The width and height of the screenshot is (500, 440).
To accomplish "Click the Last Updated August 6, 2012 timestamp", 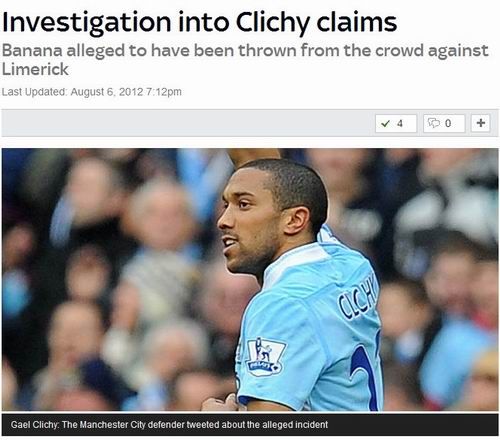I will tap(92, 92).
